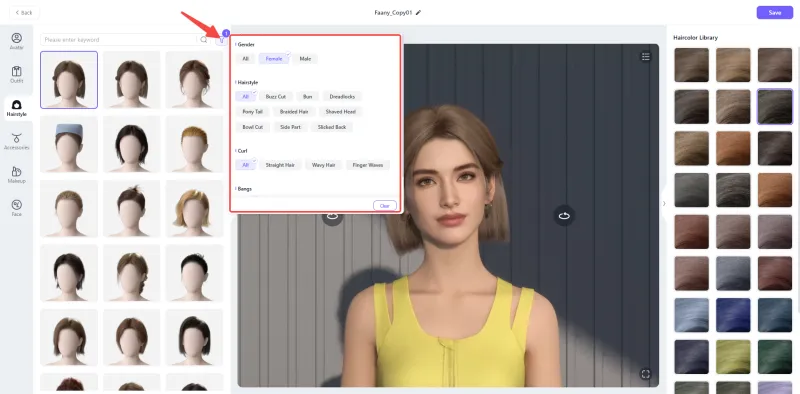Filter by Straight Hair curl
Screen dimensions: 800x394
[280, 165]
